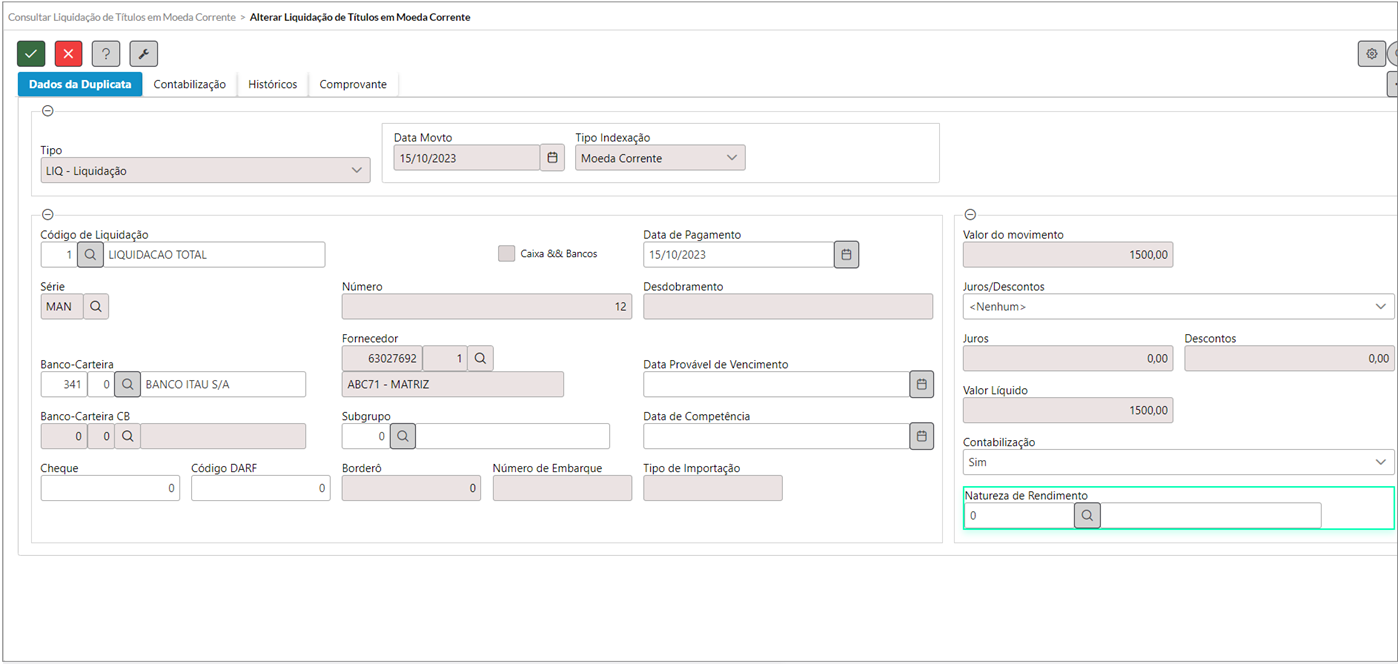Open calendar picker for Data de Pagamento
Viewport: 1398px width, 664px height.
(846, 255)
